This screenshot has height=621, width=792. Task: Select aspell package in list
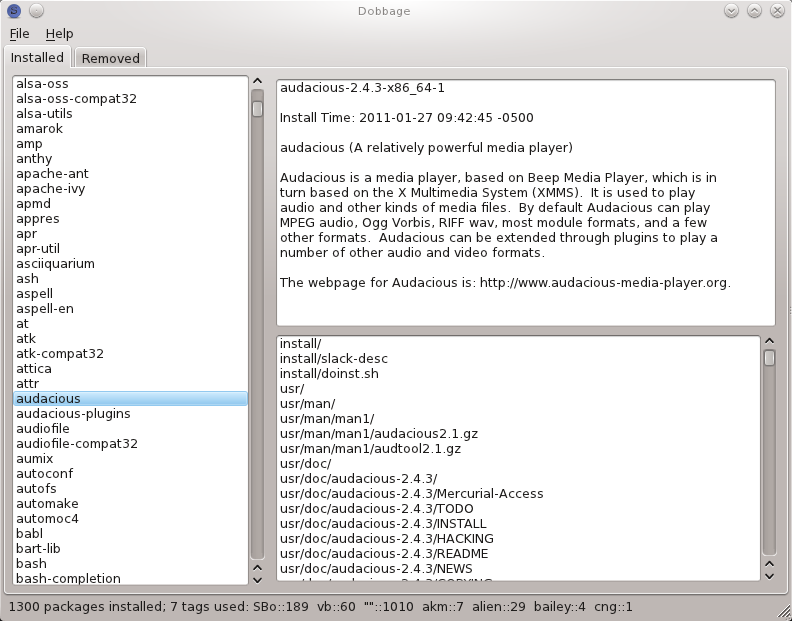(x=130, y=294)
